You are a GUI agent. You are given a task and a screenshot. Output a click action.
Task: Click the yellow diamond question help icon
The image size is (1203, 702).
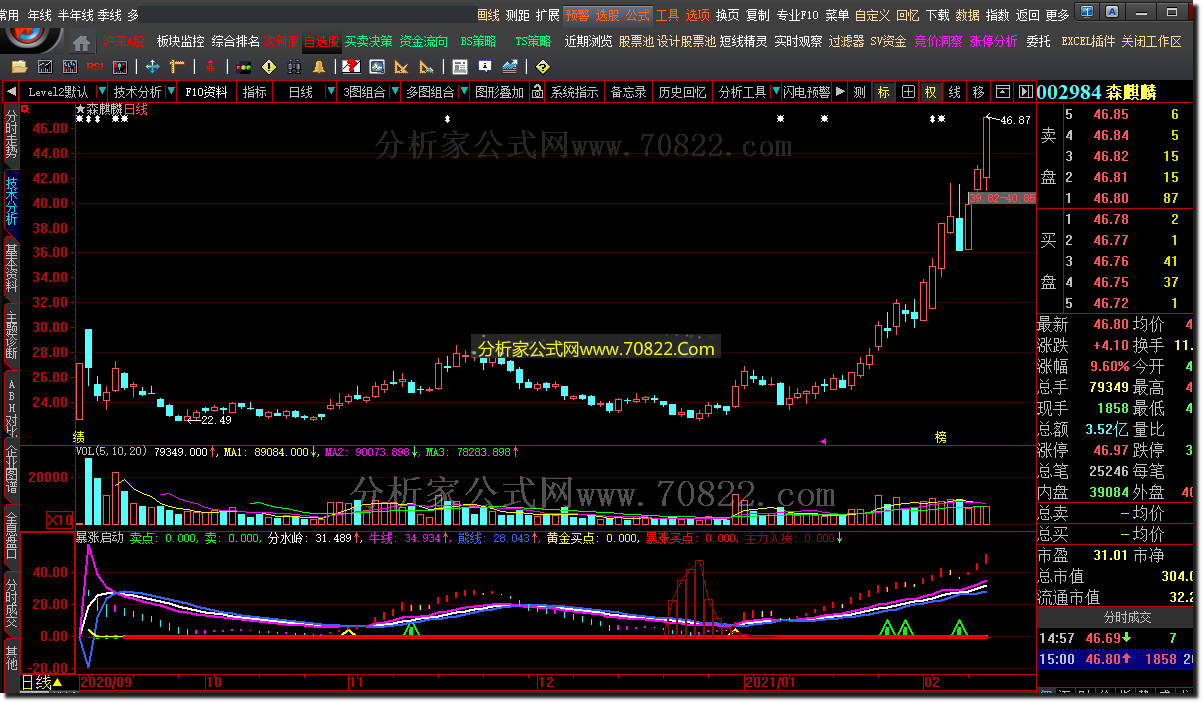(543, 67)
